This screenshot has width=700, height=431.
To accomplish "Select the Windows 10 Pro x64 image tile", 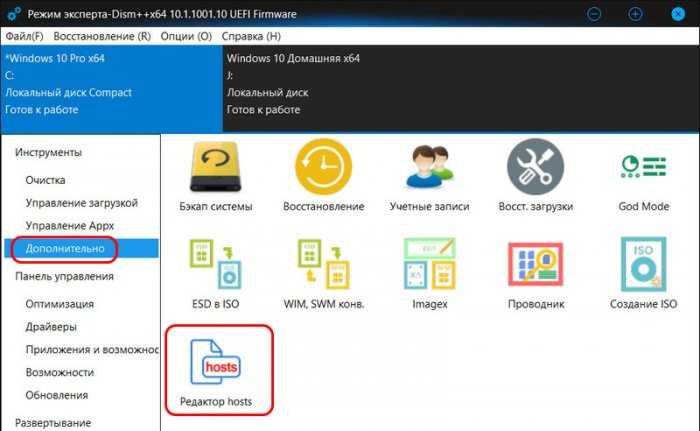I will (112, 88).
